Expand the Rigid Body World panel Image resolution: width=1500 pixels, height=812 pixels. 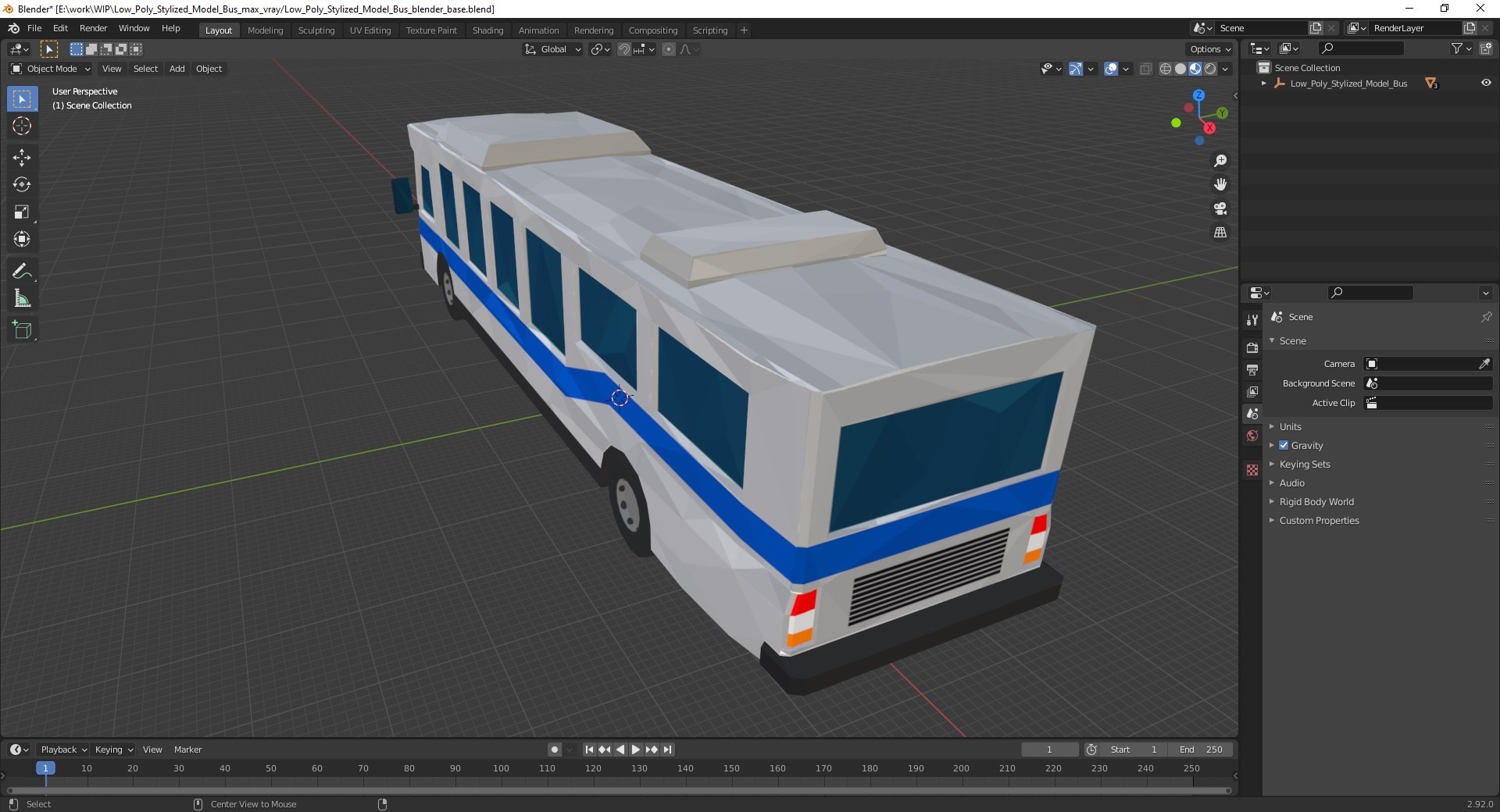pyautogui.click(x=1316, y=501)
